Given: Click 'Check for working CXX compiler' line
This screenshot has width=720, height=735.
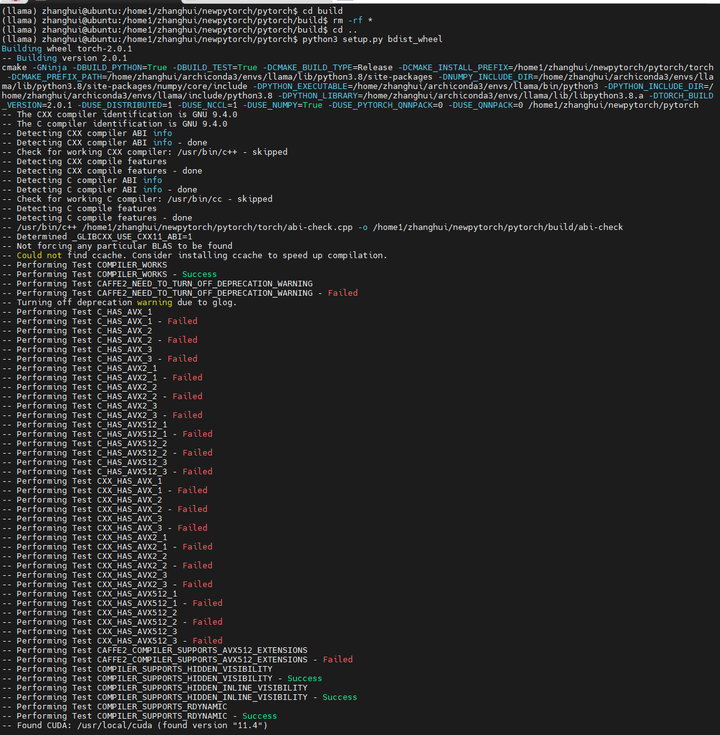Looking at the screenshot, I should (x=144, y=152).
